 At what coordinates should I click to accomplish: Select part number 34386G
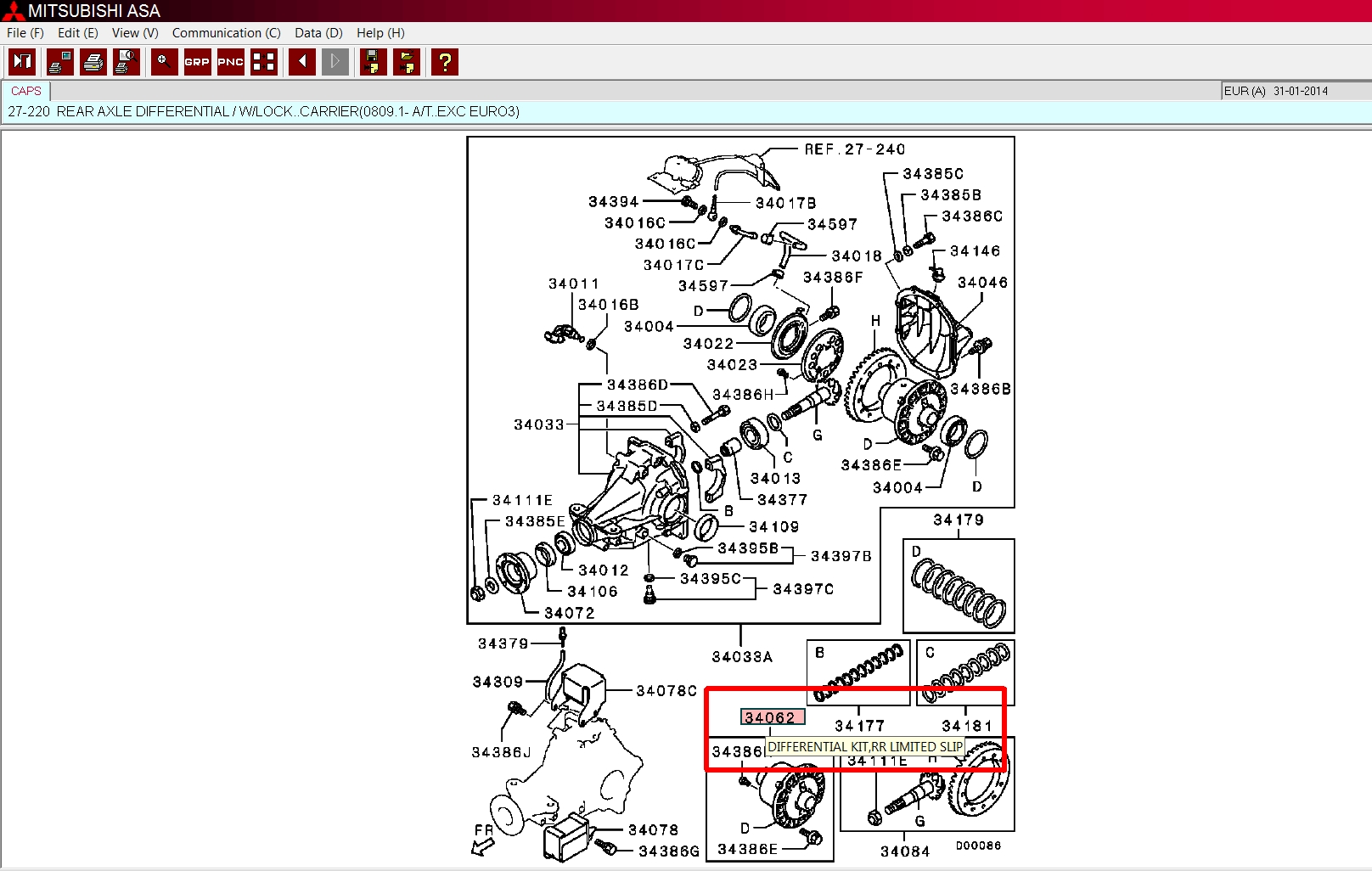click(669, 851)
